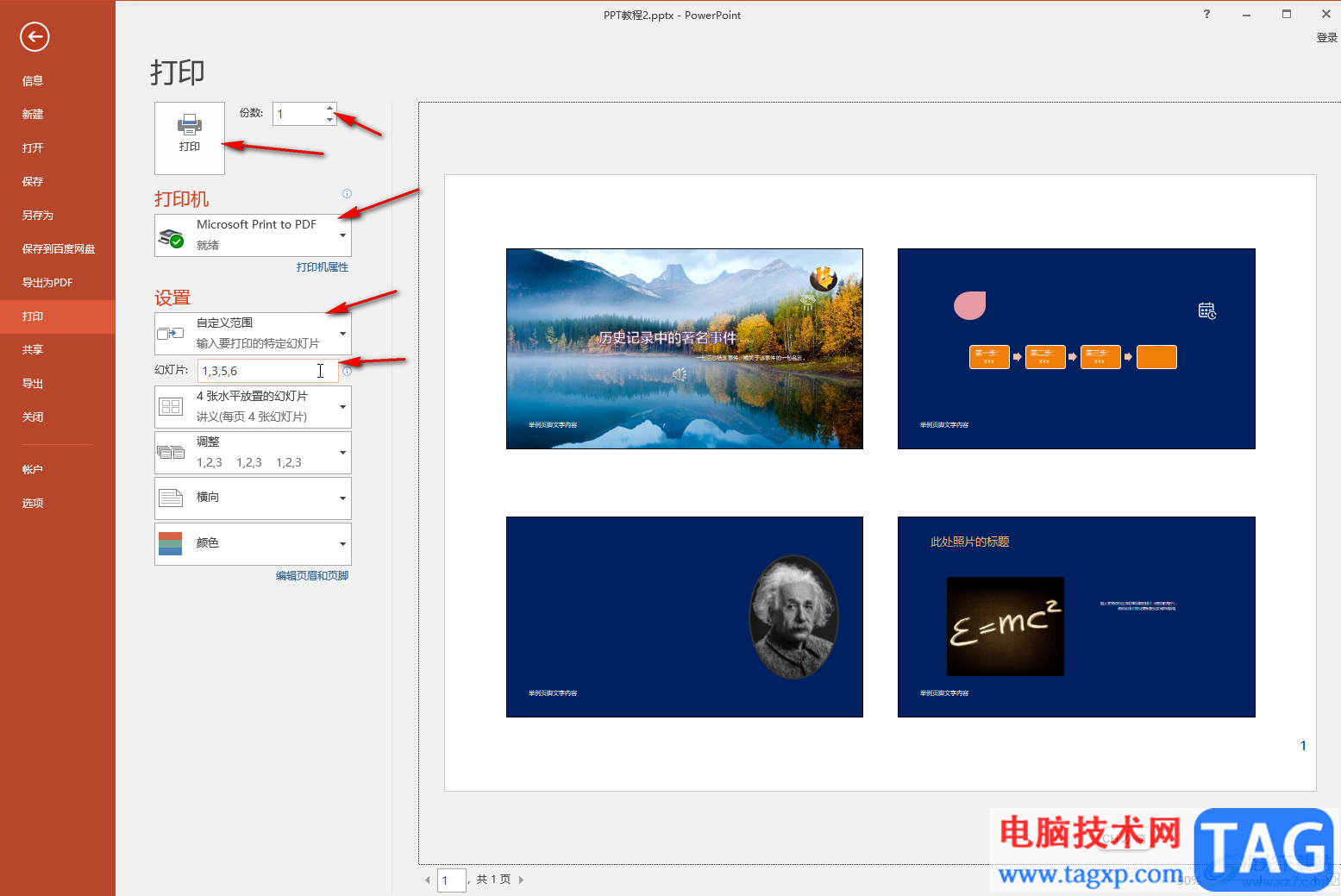1341x896 pixels.
Task: Click the E=mc² slide thumbnail
Action: 1076,617
